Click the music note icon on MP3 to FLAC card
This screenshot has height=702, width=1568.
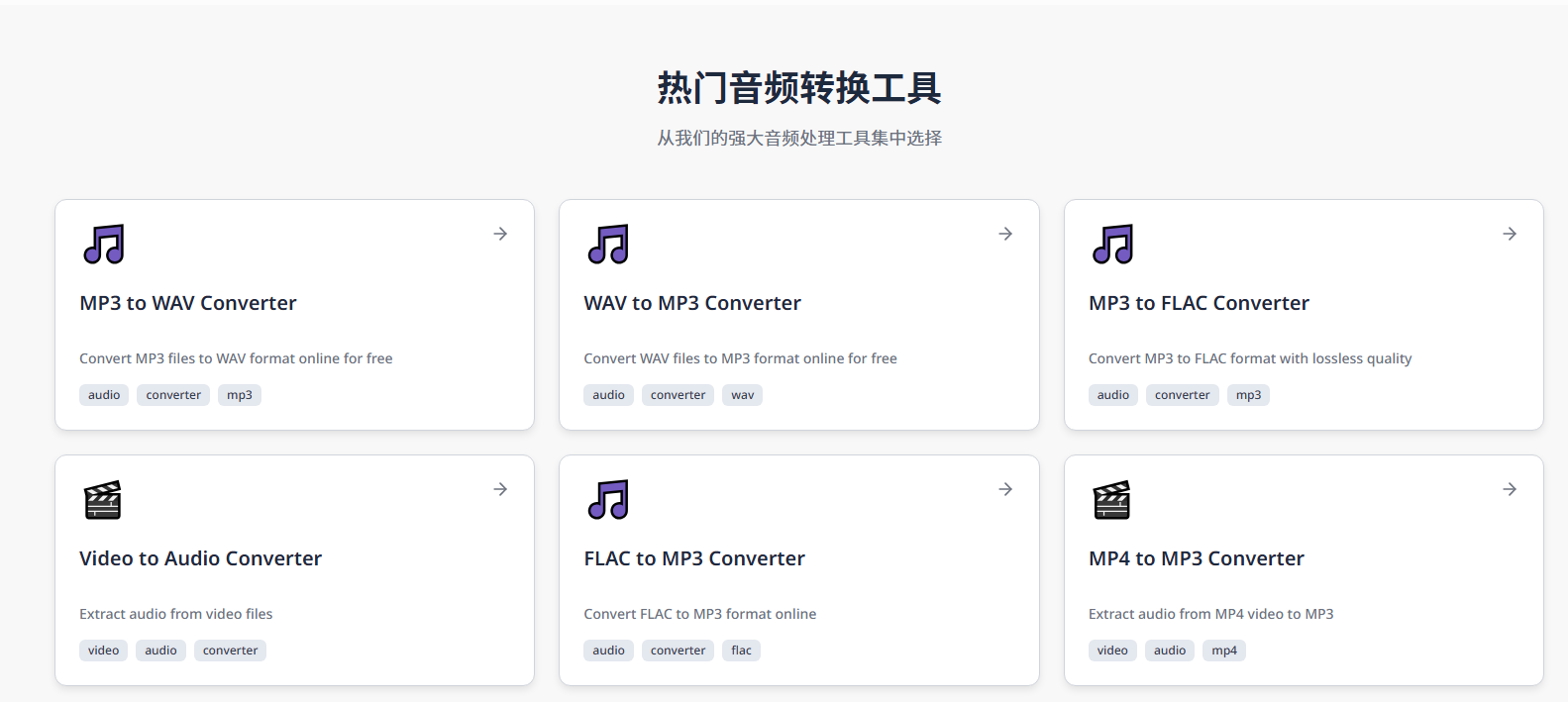[x=1112, y=244]
